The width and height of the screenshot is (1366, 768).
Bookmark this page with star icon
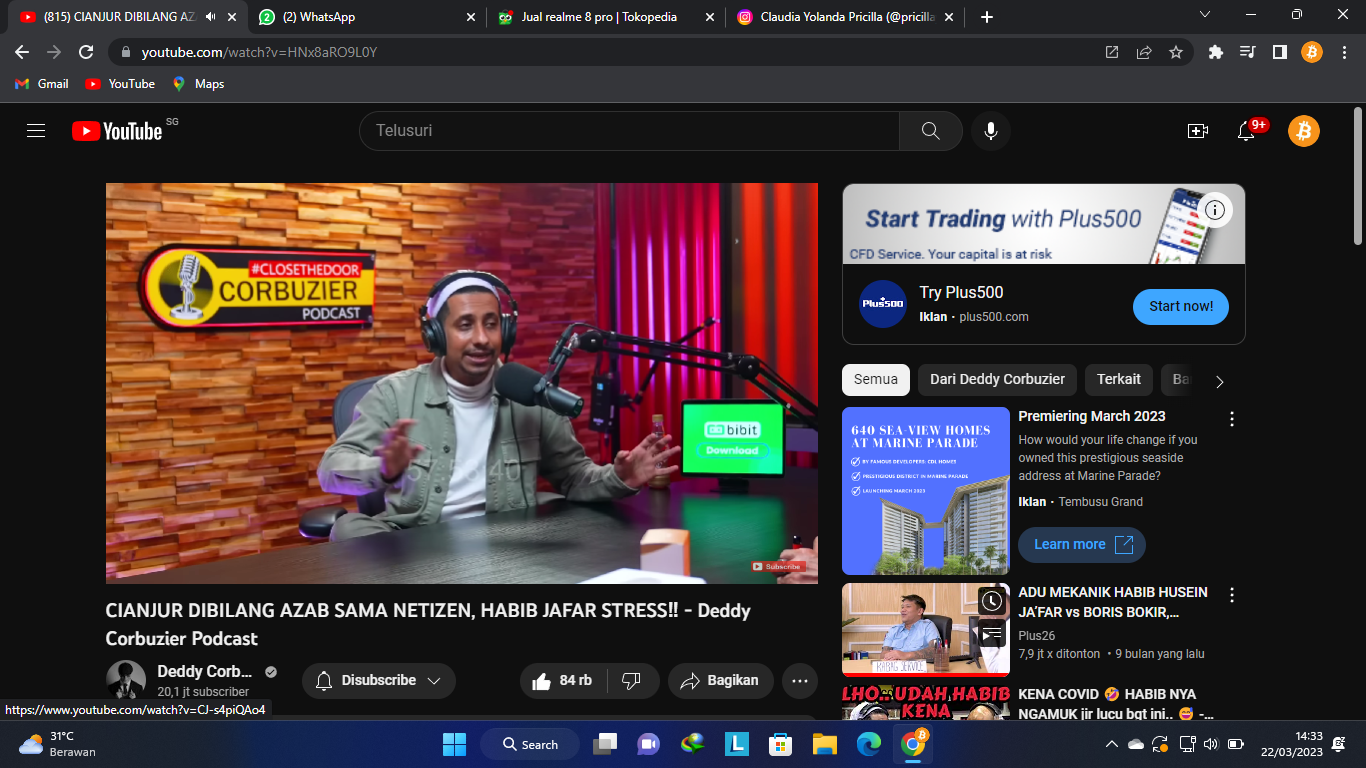coord(1176,52)
